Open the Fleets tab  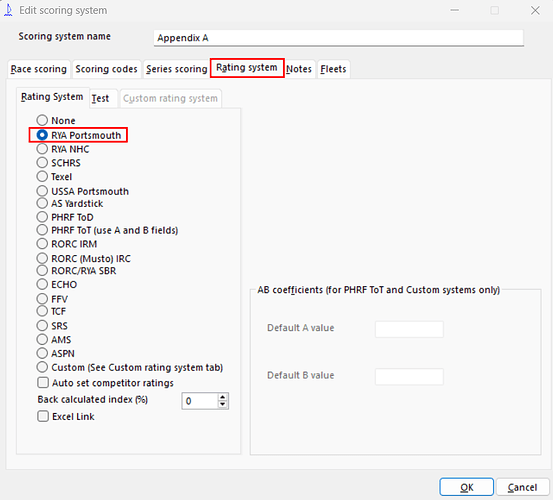[x=333, y=69]
